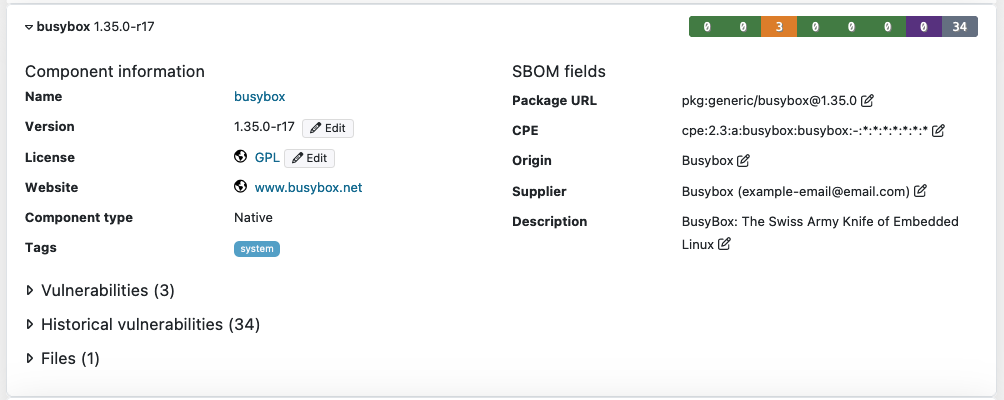
Task: Click the gray badge showing 34
Action: [x=959, y=27]
